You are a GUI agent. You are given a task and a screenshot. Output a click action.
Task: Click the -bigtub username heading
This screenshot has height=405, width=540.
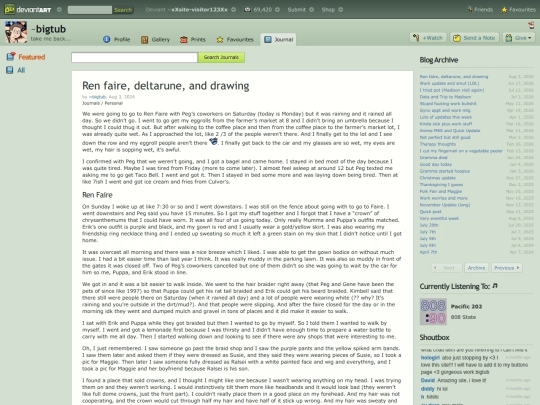point(48,29)
